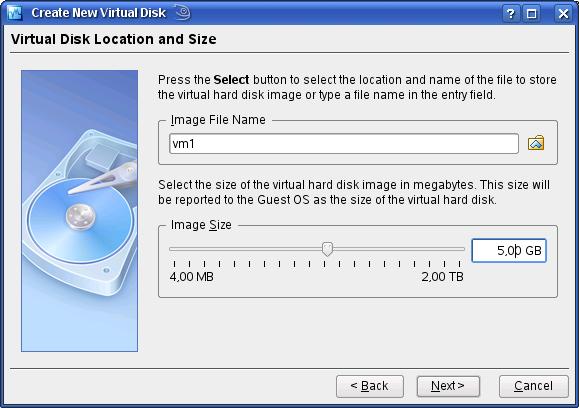Close the Create New Virtual Disk dialog
579x408 pixels.
[x=563, y=14]
